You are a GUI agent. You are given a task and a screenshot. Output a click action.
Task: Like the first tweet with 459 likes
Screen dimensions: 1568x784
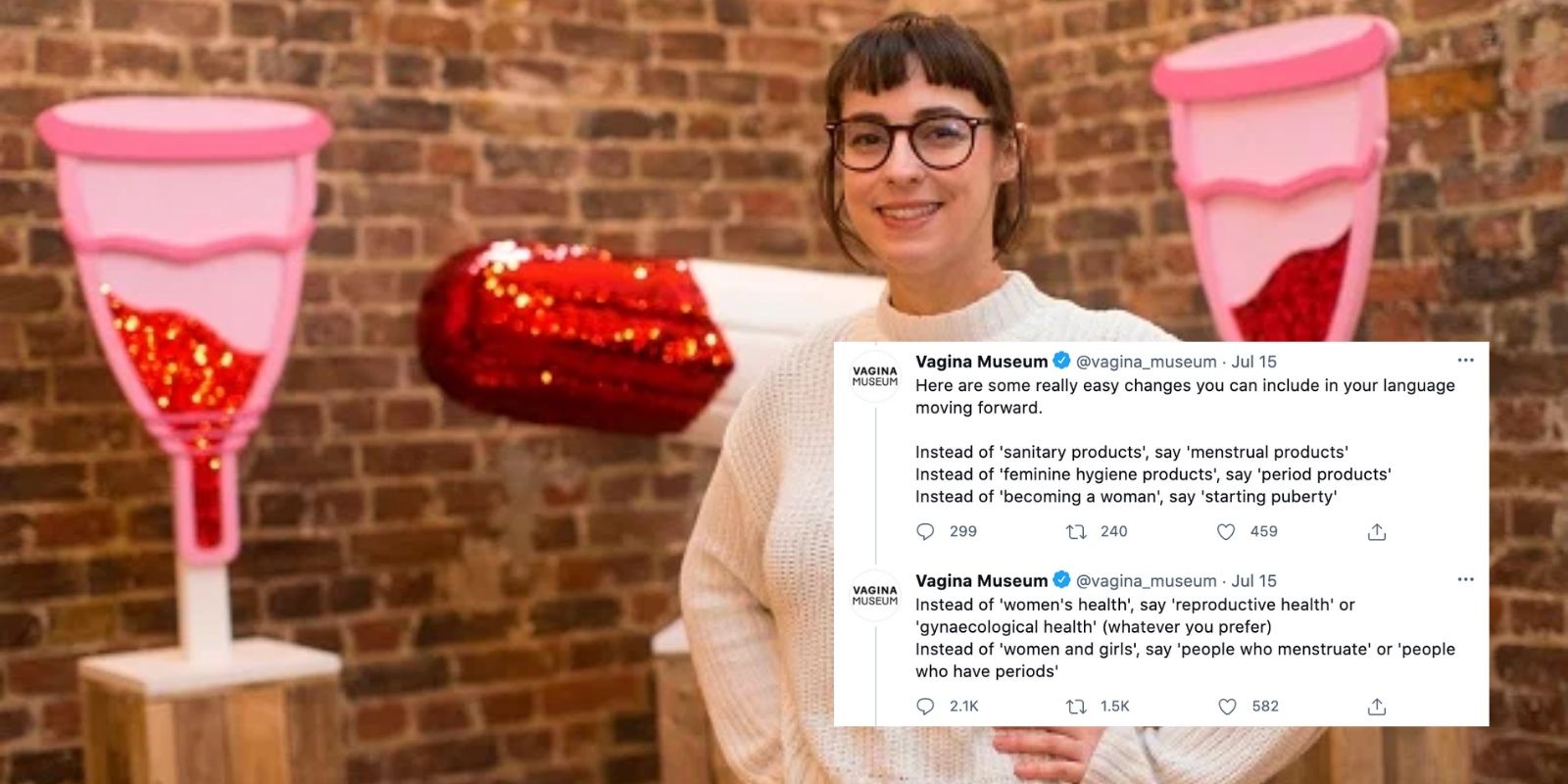click(1226, 532)
